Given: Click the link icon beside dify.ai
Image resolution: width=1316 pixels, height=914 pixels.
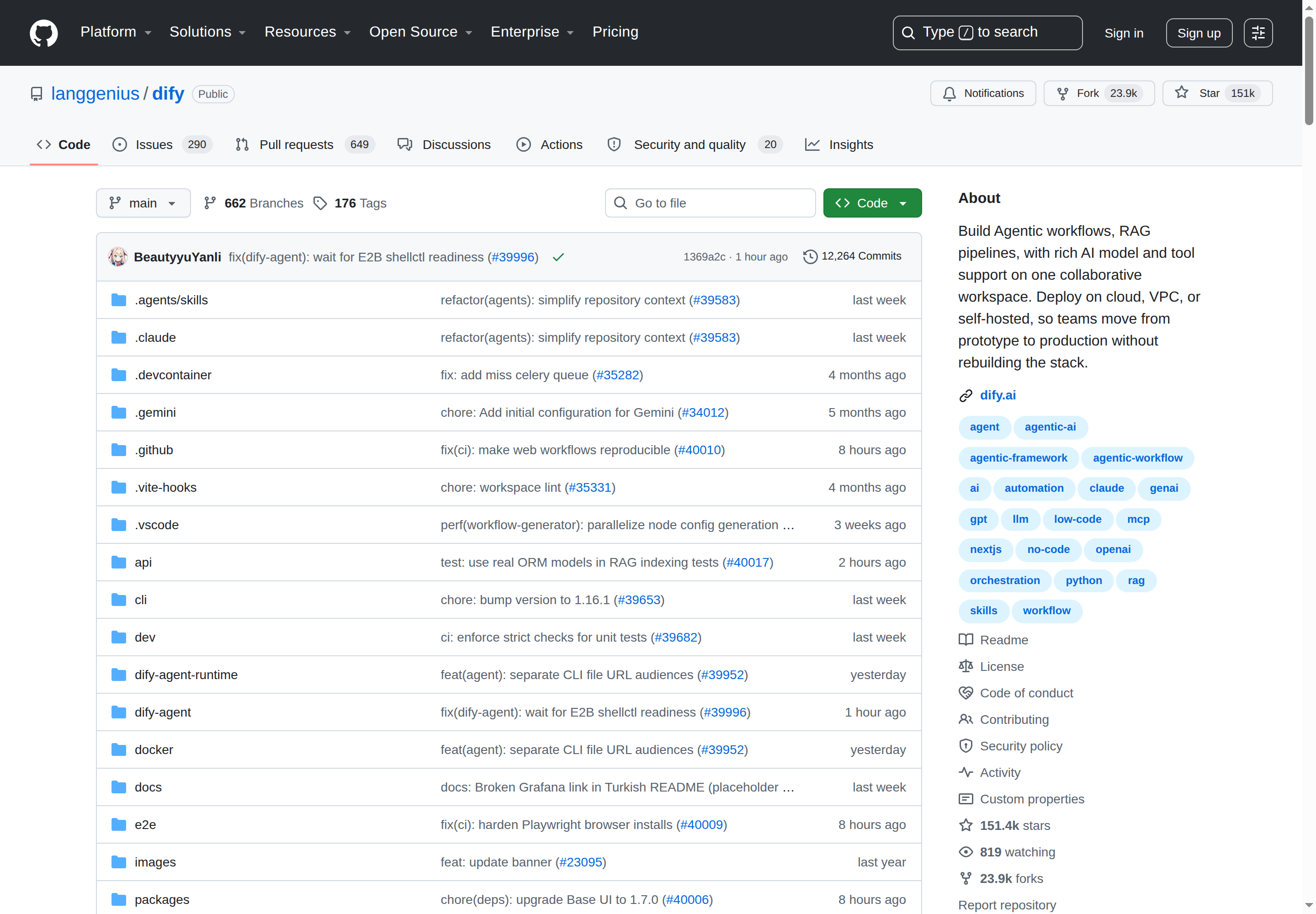Looking at the screenshot, I should point(966,396).
